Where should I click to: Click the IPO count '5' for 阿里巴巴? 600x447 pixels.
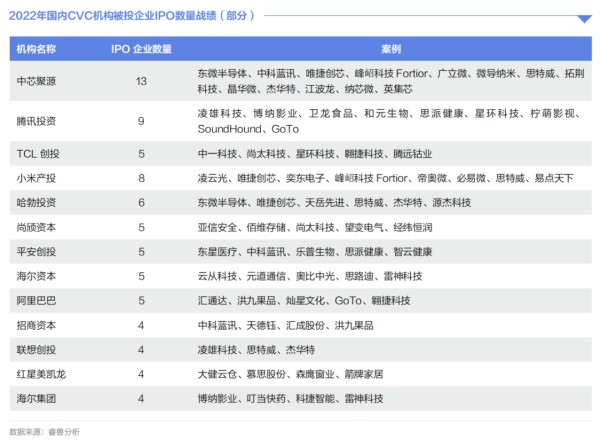coord(141,301)
